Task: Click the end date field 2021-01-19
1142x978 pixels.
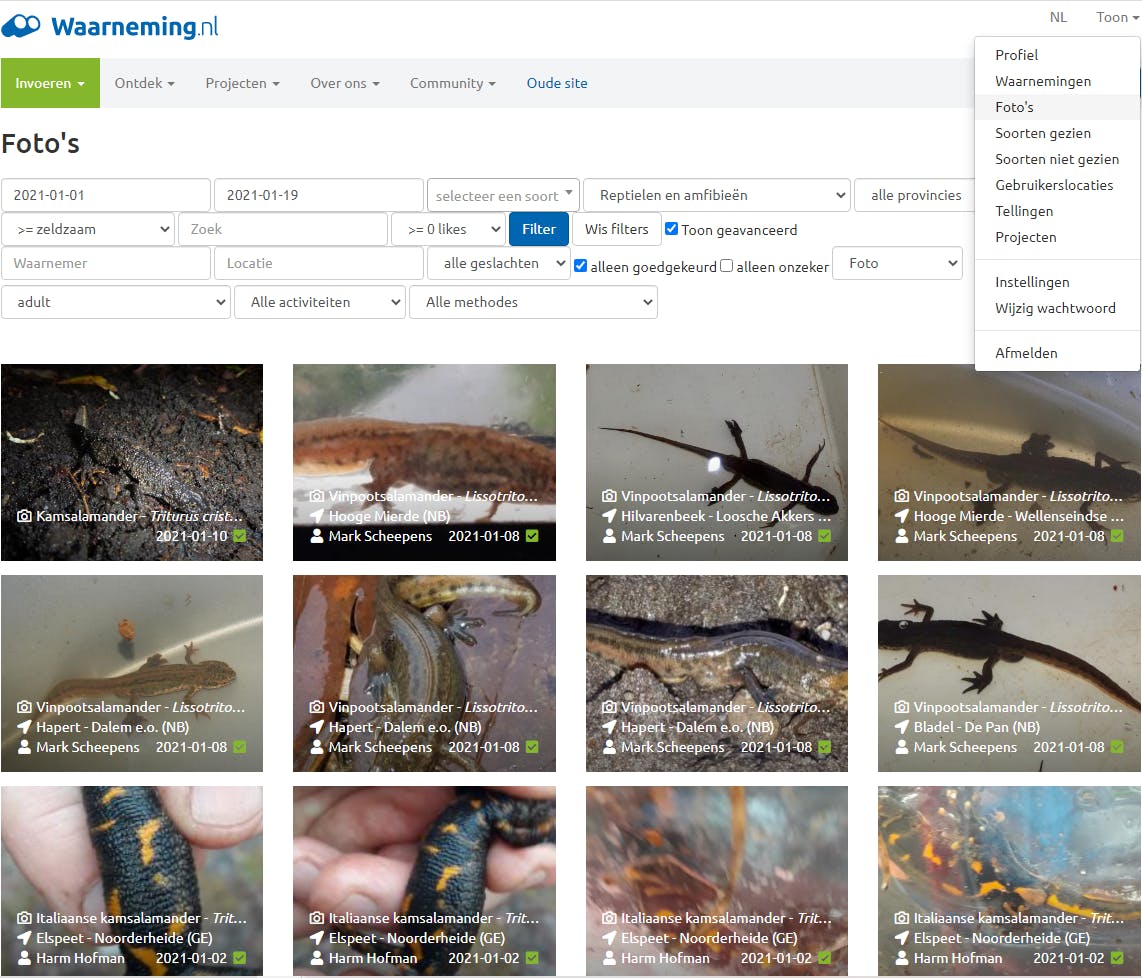Action: point(319,195)
